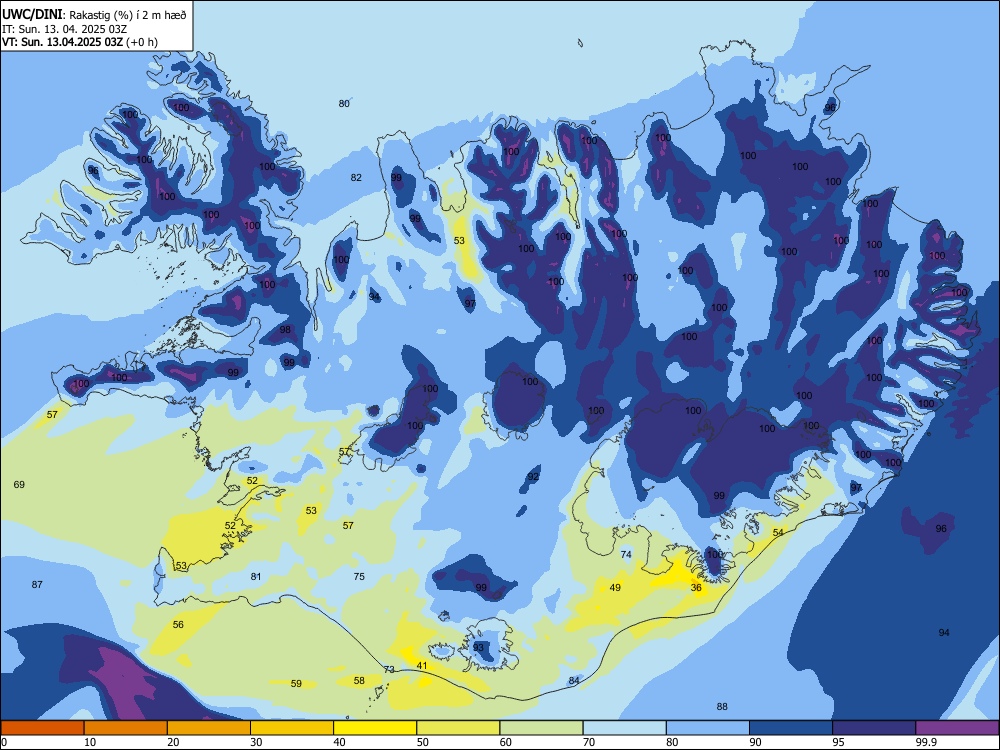Select the 'VT: Sun. 13.04.2025 03Z (+0 h)' line
The height and width of the screenshot is (750, 1000).
[x=80, y=42]
